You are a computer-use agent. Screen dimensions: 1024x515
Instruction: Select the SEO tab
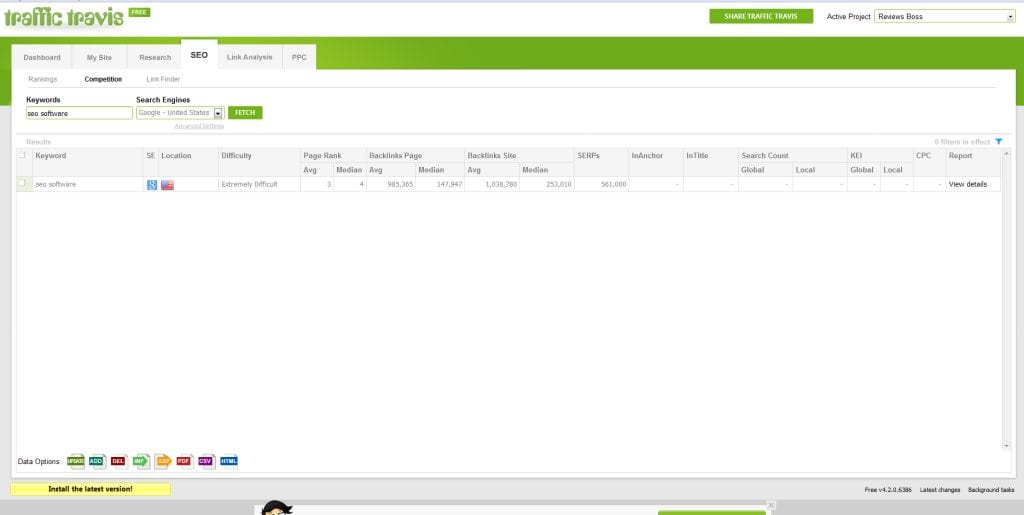tap(199, 55)
